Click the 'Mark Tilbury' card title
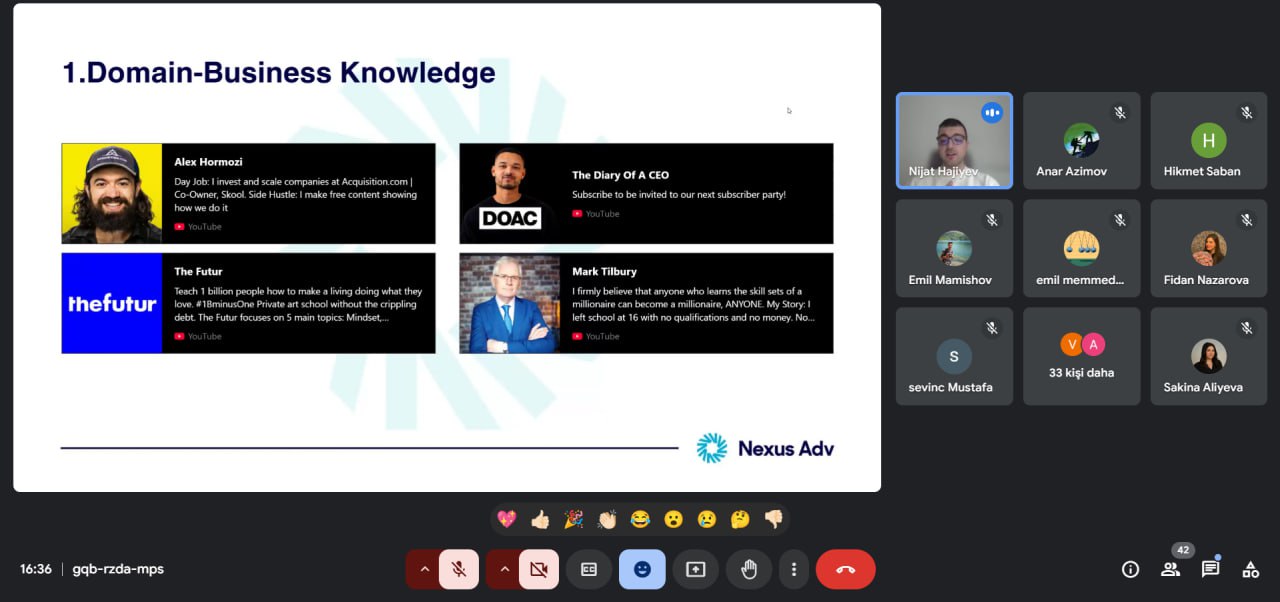The width and height of the screenshot is (1280, 602). (604, 272)
